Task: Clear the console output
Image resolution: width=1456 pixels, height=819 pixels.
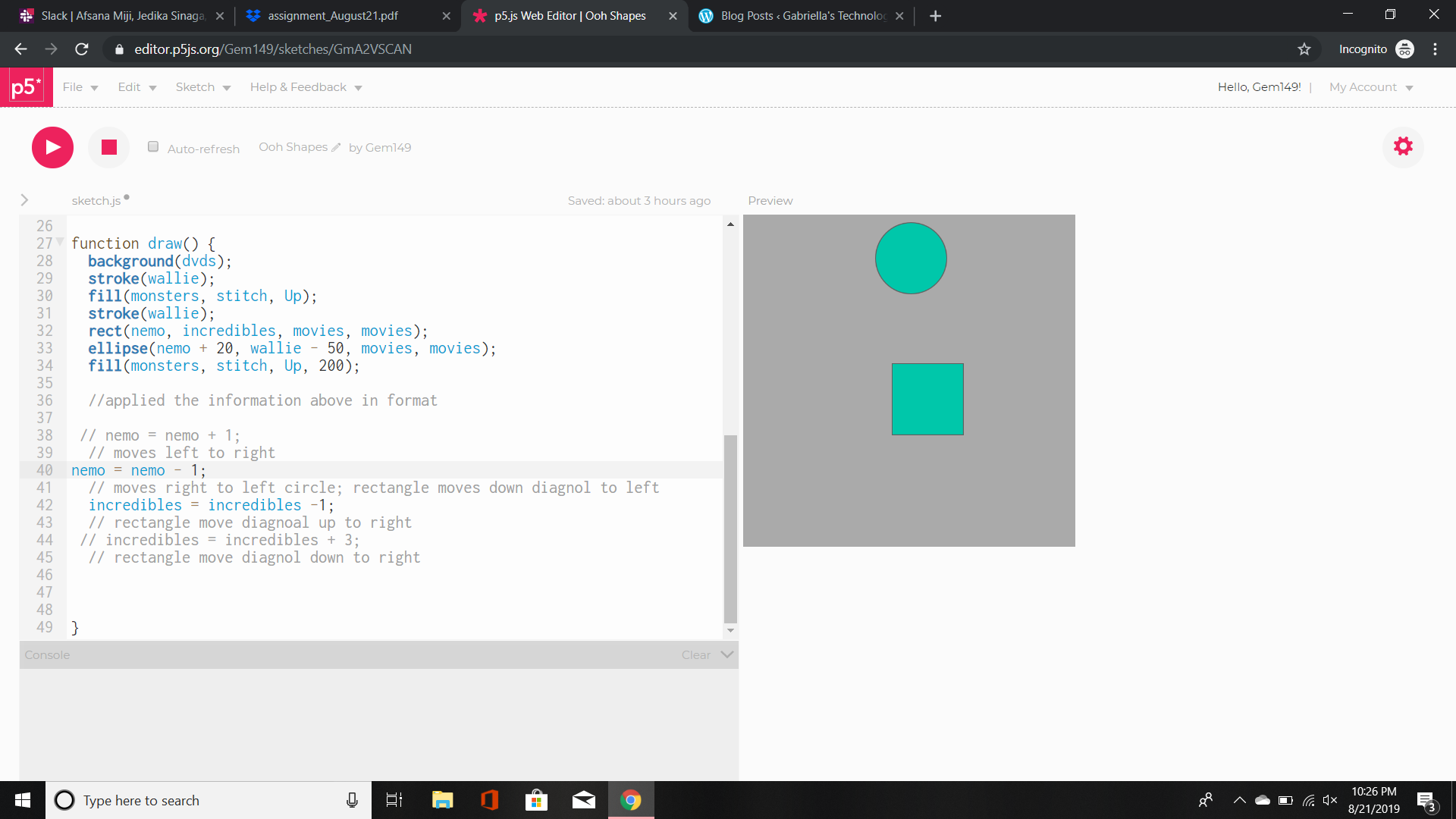Action: click(x=695, y=654)
